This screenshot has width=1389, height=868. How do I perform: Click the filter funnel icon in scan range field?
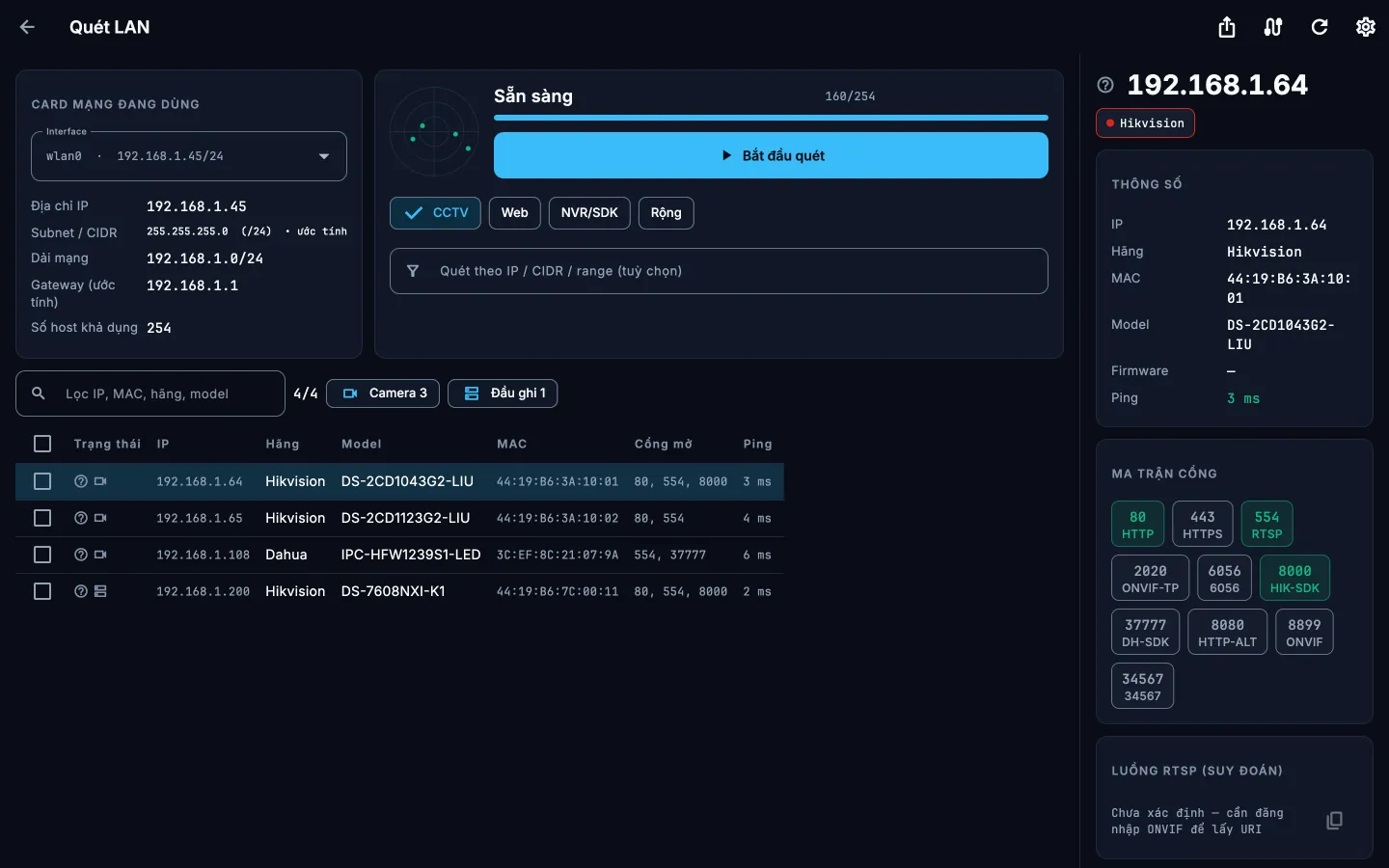click(x=413, y=271)
